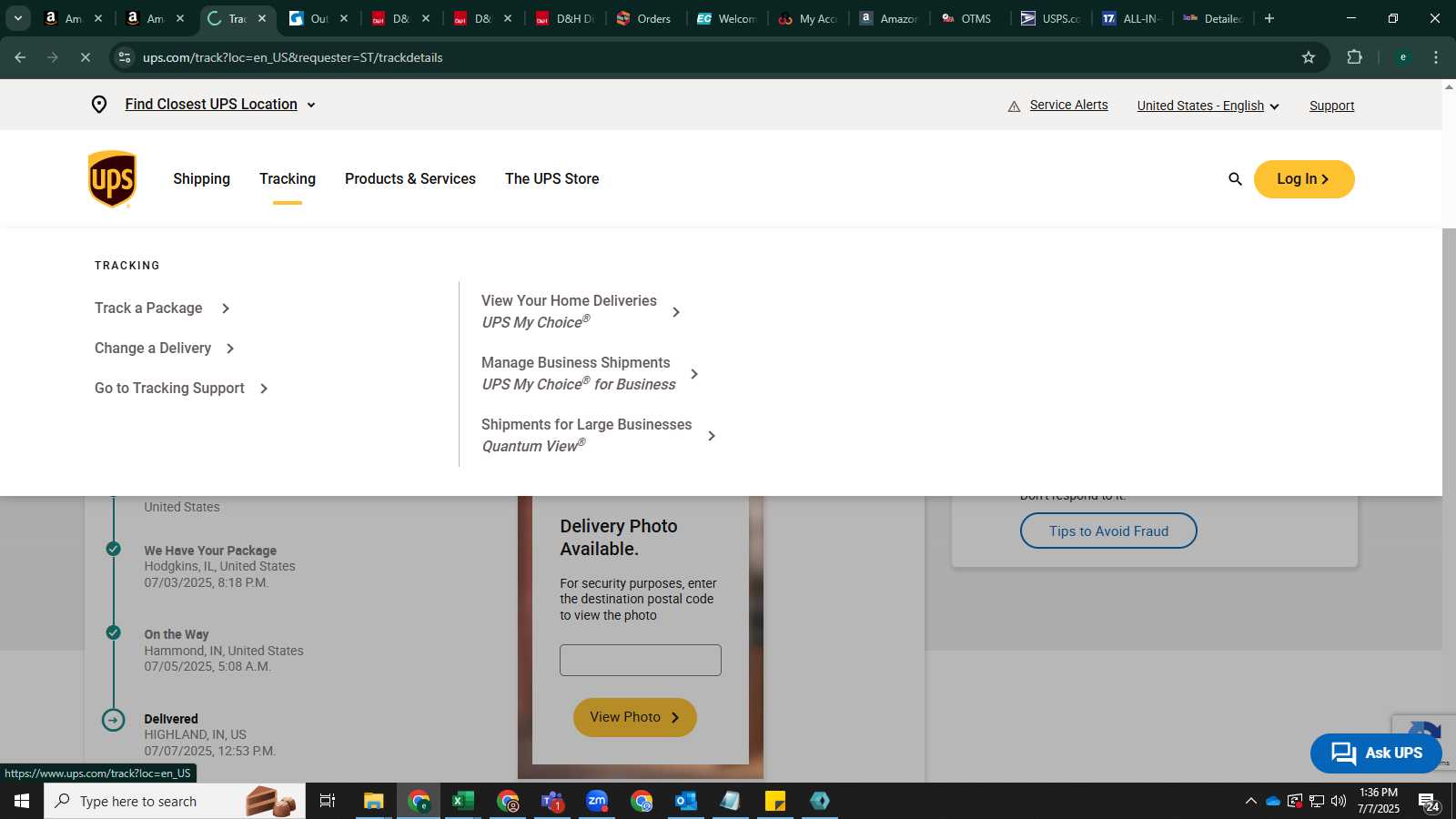The image size is (1456, 819).
Task: Click the OneDrive cloud tray icon
Action: pos(1273,801)
